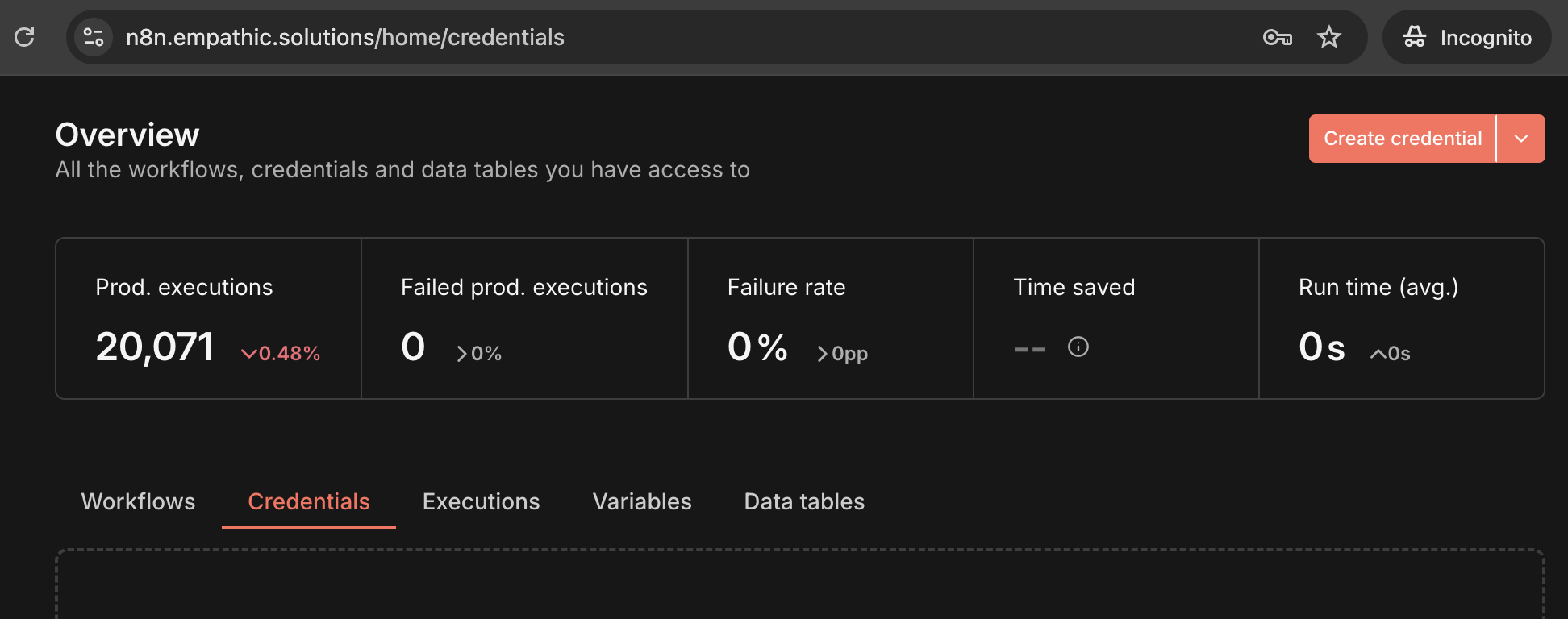Select the Credentials tab link

click(309, 501)
